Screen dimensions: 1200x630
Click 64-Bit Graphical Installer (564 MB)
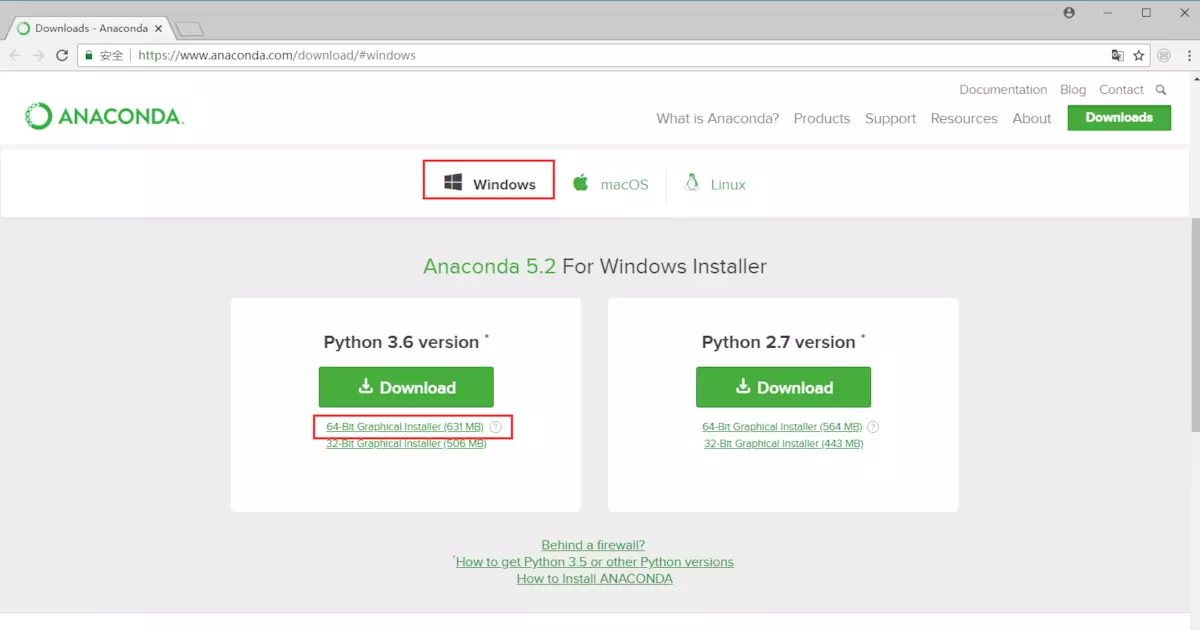(x=782, y=427)
